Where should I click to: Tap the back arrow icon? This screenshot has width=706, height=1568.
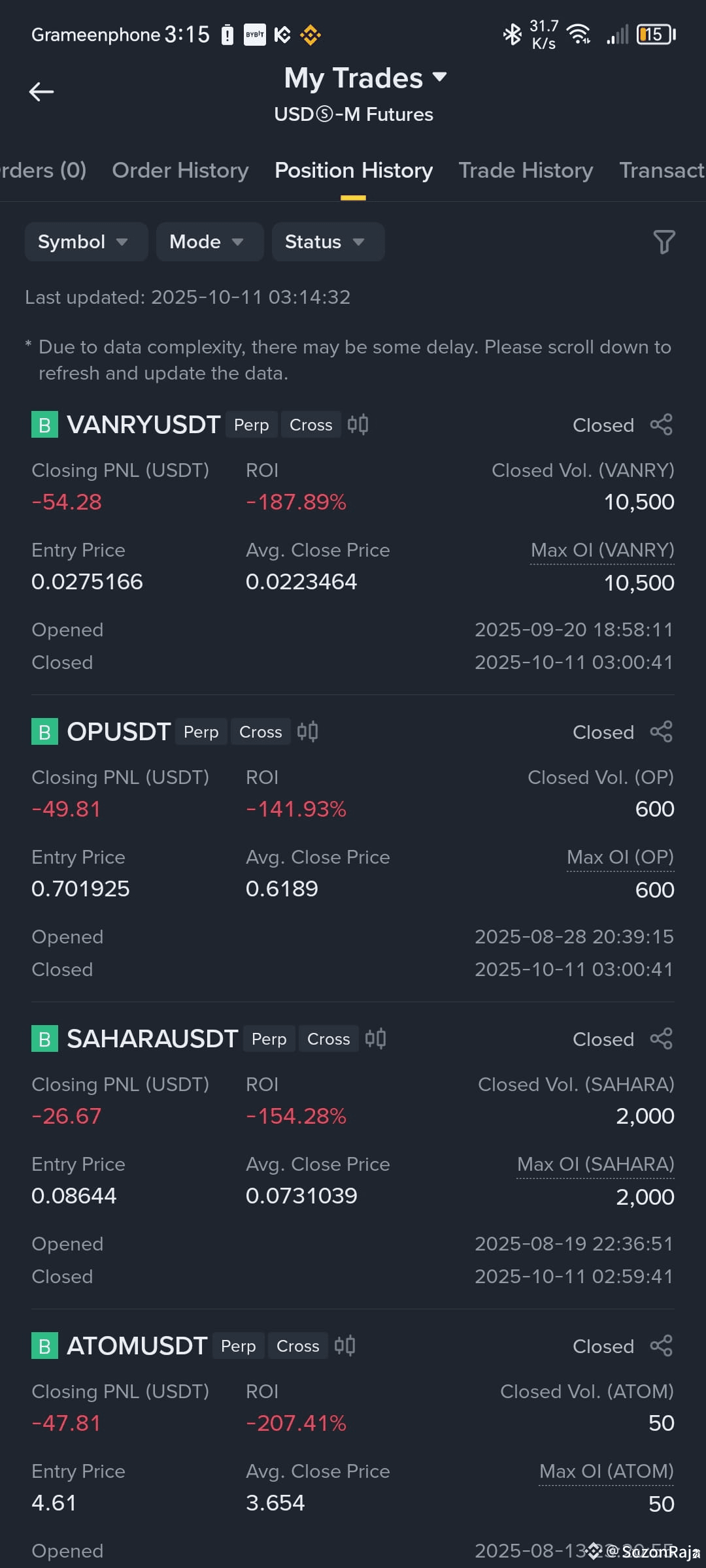click(41, 91)
